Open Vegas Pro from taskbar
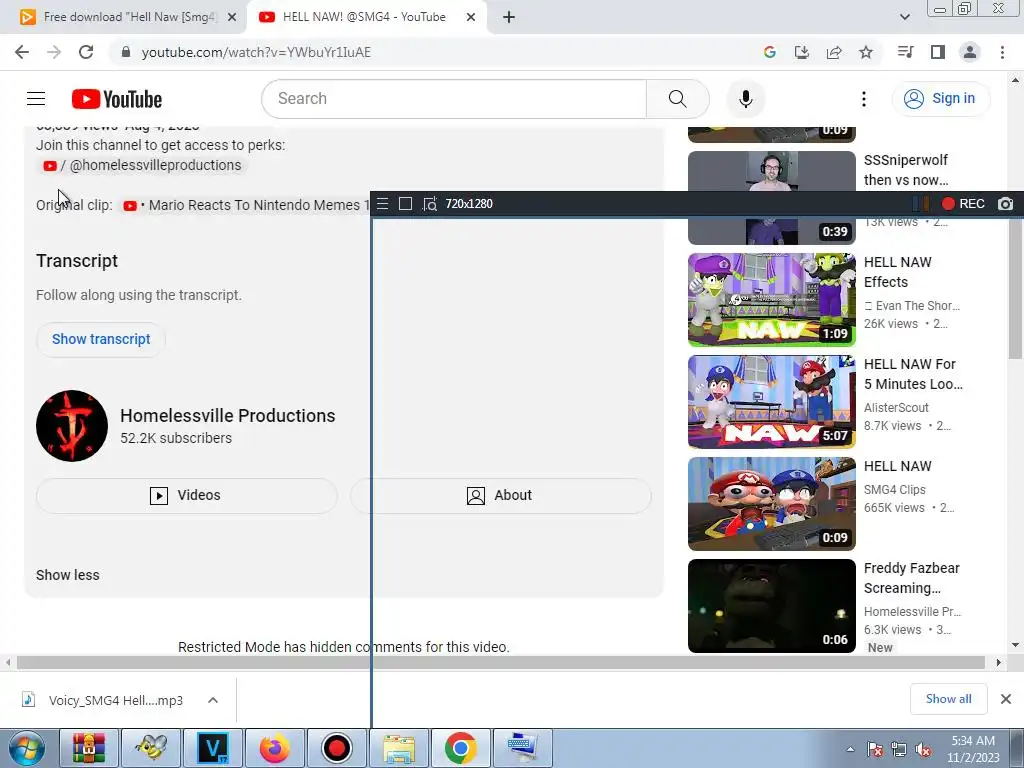This screenshot has width=1024, height=768. point(213,748)
